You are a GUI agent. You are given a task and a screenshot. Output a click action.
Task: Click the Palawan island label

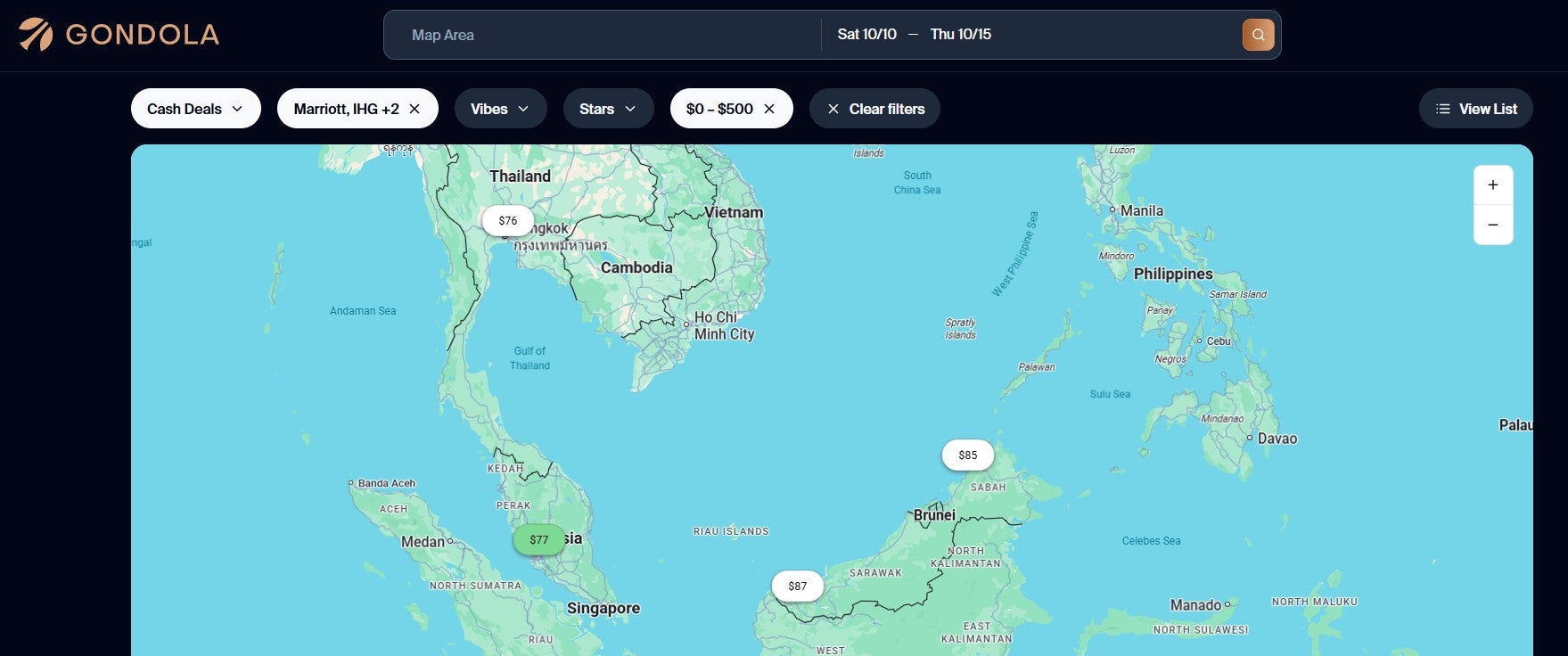(1037, 367)
